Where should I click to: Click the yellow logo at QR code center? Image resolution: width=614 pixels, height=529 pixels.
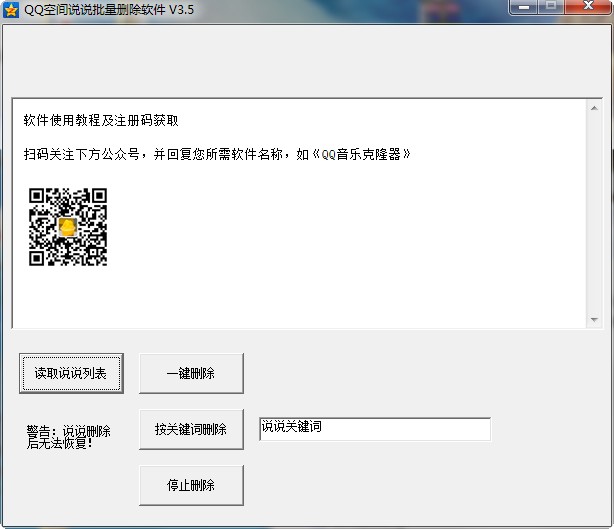pos(68,228)
